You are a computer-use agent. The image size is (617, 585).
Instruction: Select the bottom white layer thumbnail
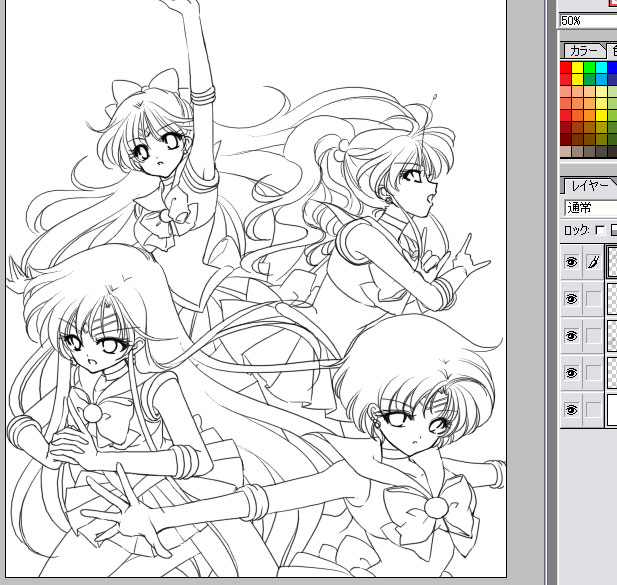[x=612, y=410]
